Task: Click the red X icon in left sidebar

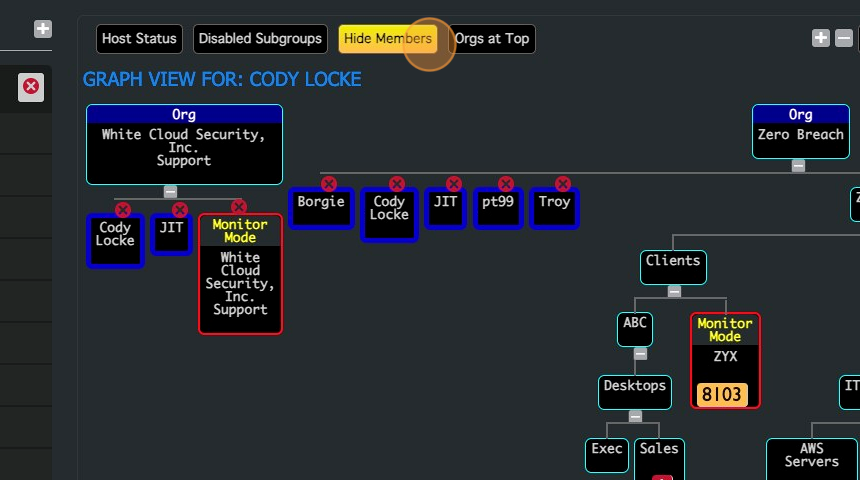Action: [31, 87]
